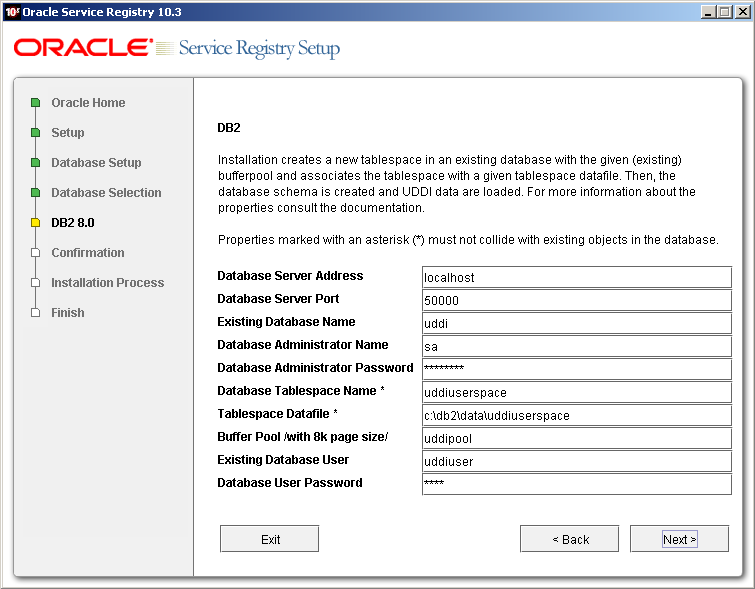Edit the Existing Database User field
The image size is (755, 589).
577,461
